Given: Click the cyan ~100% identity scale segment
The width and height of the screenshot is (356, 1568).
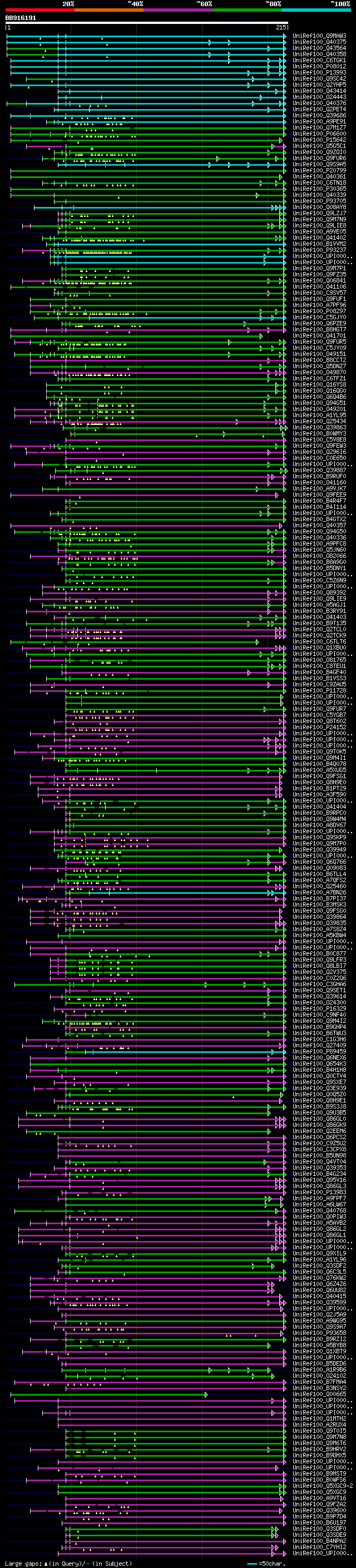Looking at the screenshot, I should pos(315,10).
